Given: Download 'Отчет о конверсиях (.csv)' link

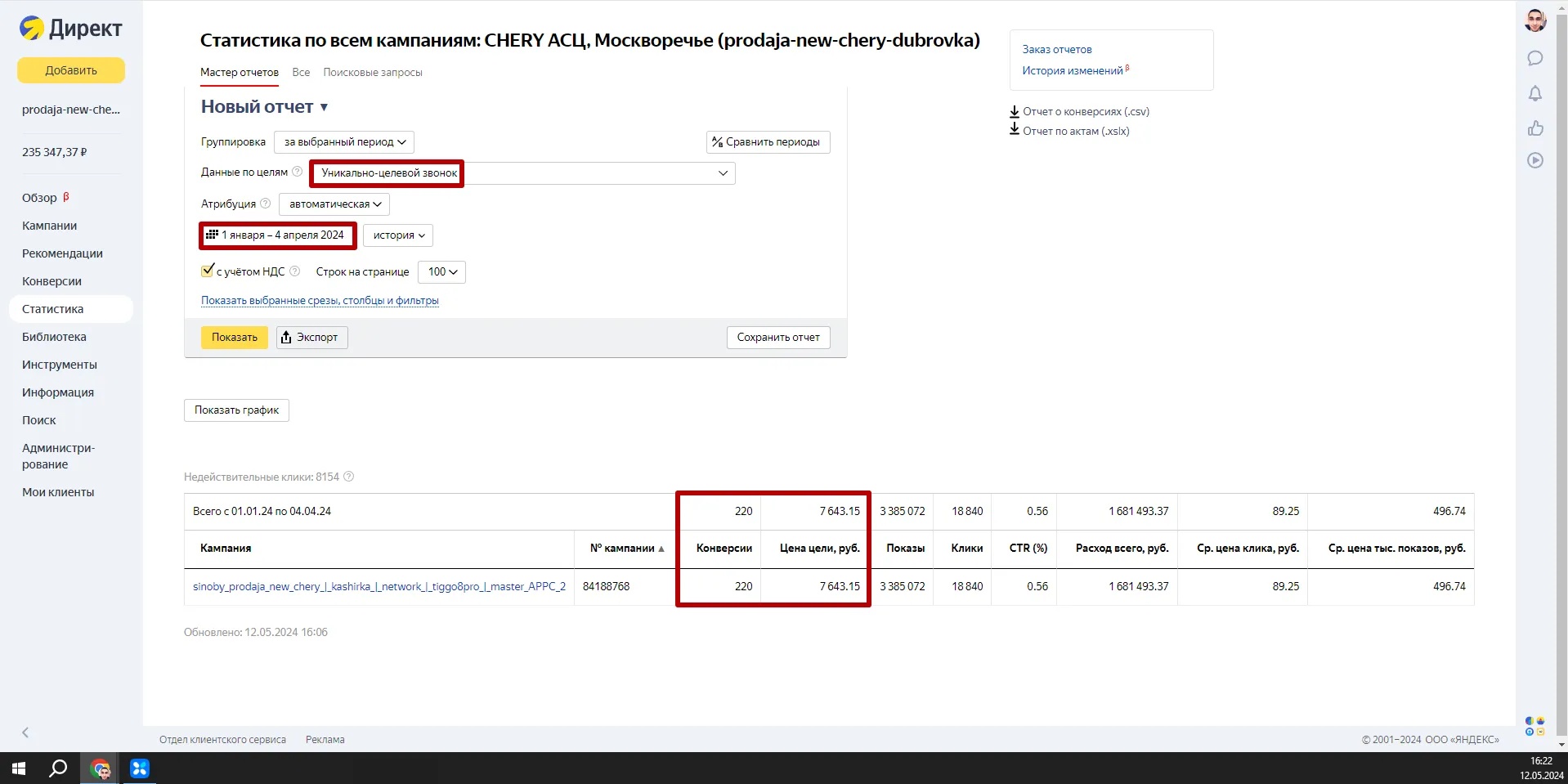Looking at the screenshot, I should pos(1085,112).
